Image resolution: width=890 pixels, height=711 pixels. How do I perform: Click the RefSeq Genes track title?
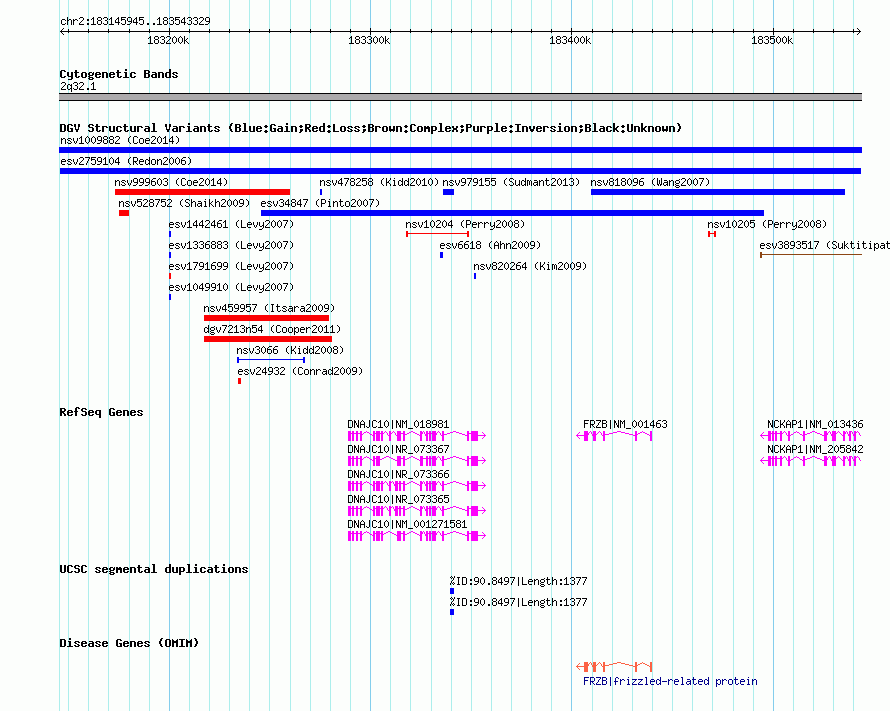(x=101, y=413)
